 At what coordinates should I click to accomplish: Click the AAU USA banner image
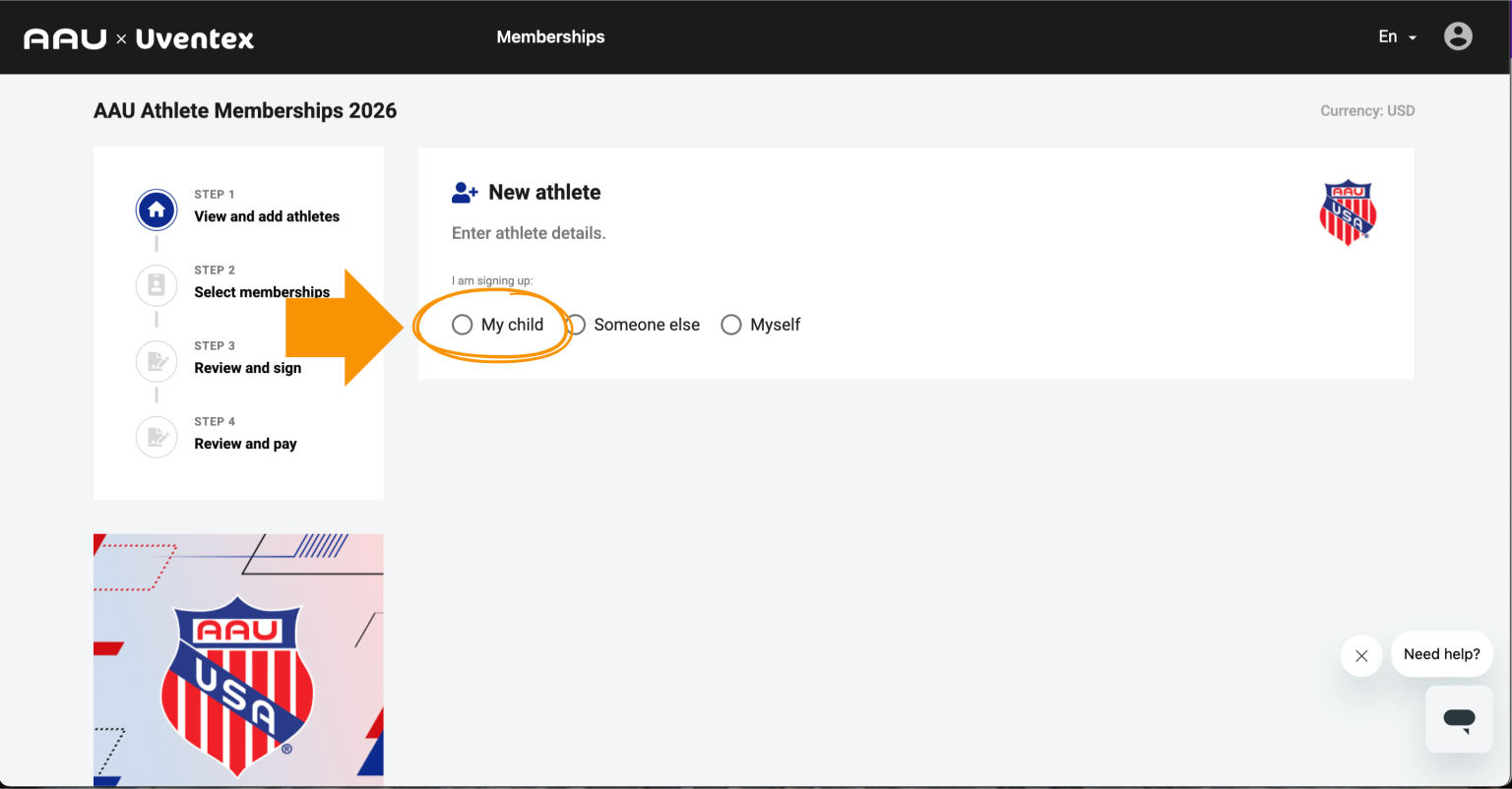pyautogui.click(x=238, y=659)
